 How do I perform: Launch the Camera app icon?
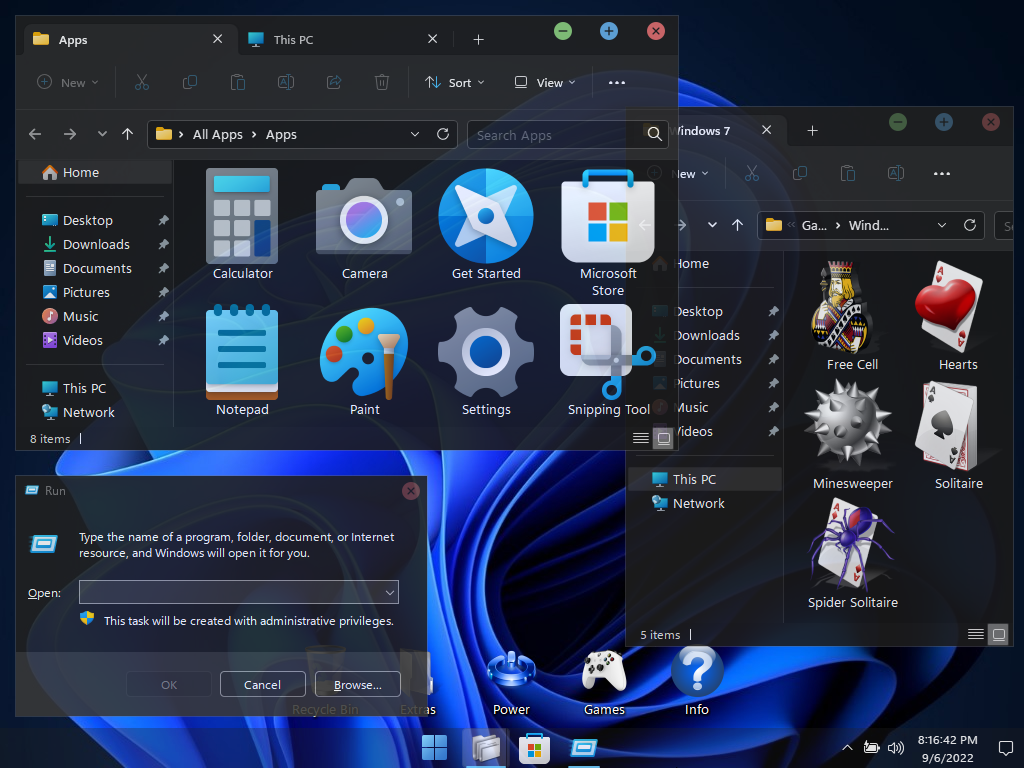pyautogui.click(x=364, y=216)
